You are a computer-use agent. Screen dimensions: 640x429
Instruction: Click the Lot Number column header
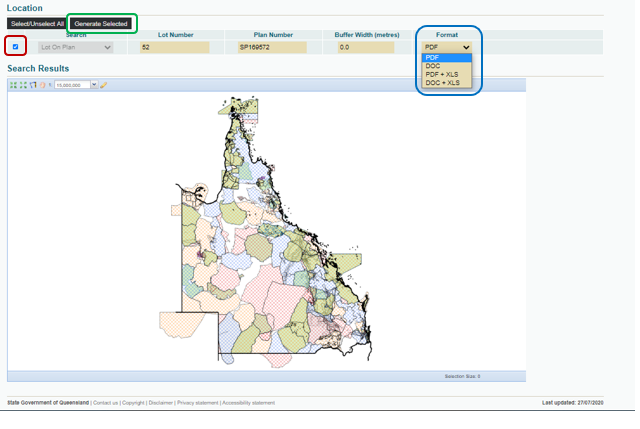click(176, 35)
